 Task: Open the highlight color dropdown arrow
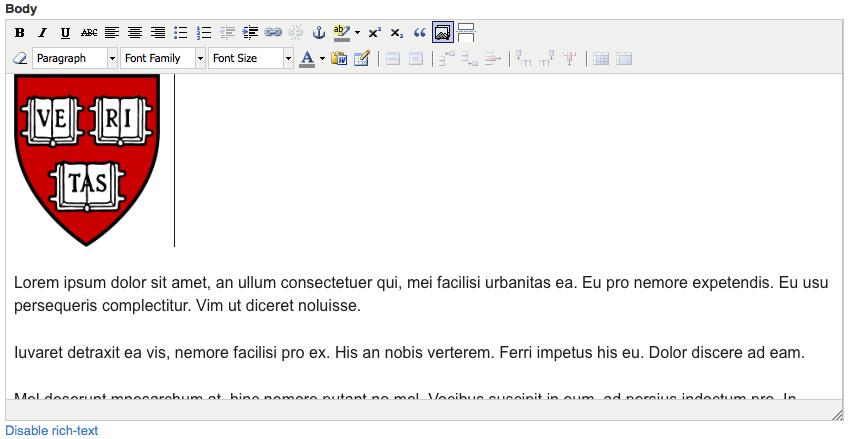357,33
